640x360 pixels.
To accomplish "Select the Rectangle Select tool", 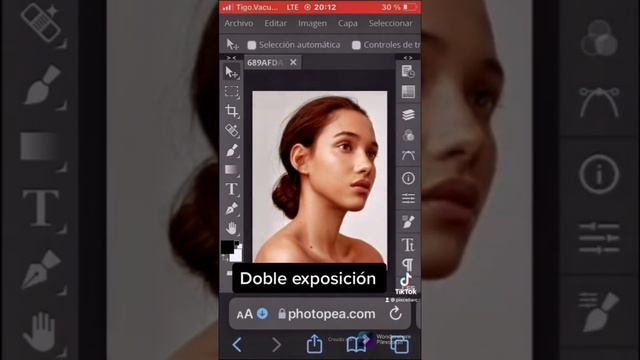I will 231,92.
